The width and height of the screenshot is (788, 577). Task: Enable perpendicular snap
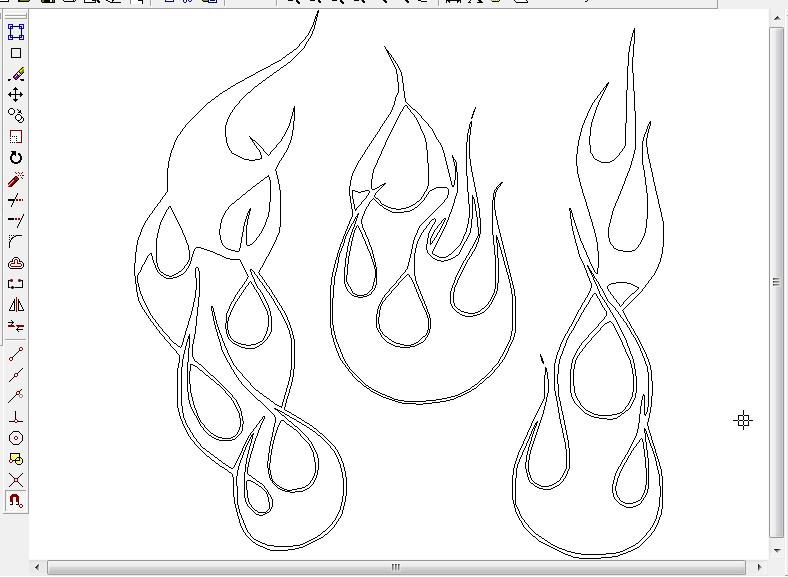(x=16, y=417)
